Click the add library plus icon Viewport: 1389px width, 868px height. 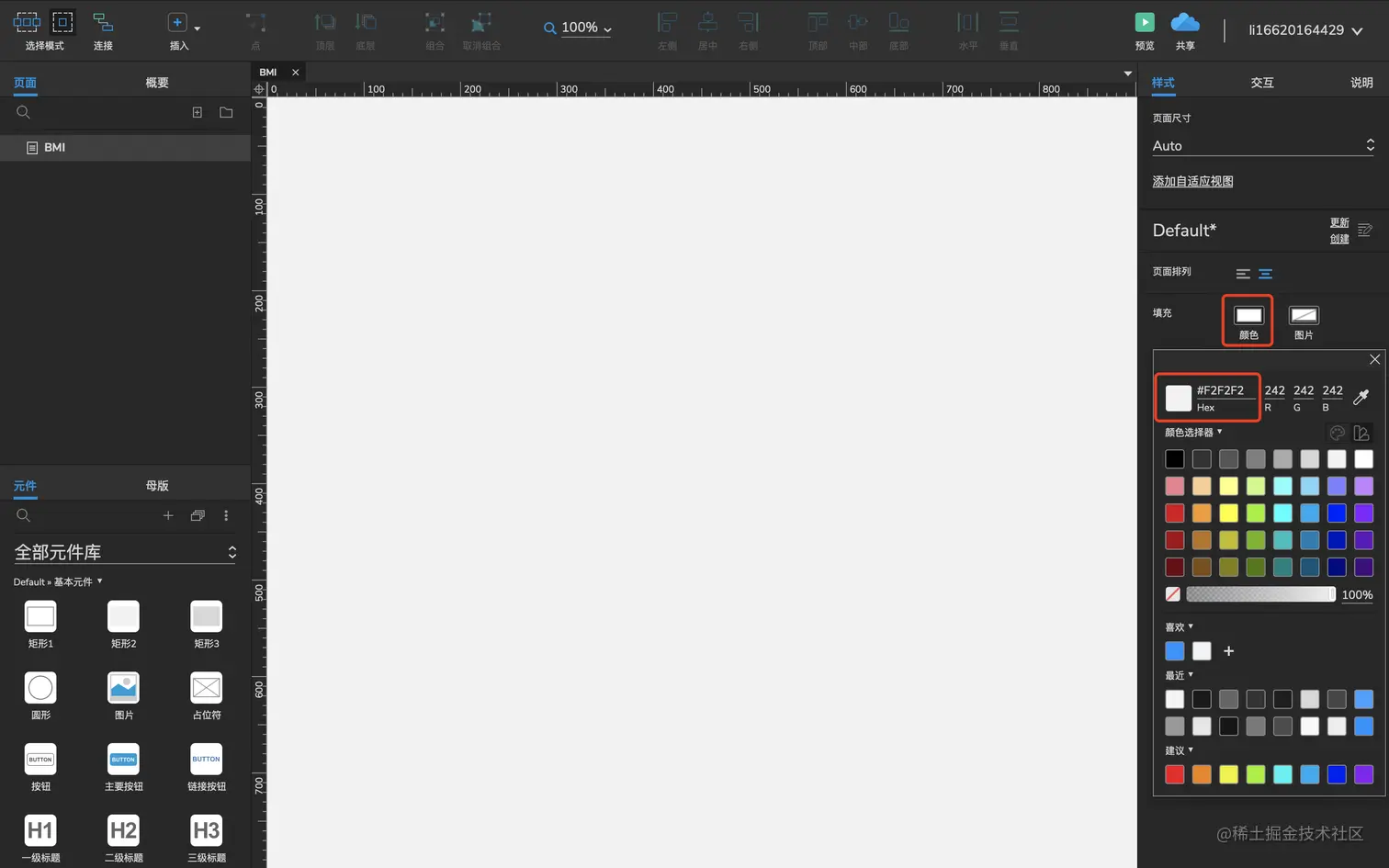coord(168,515)
